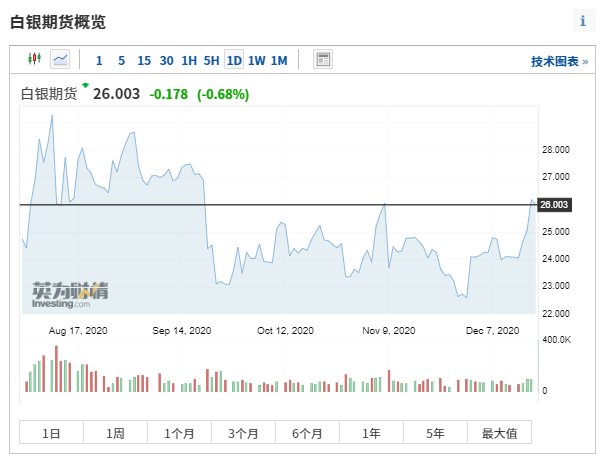The width and height of the screenshot is (605, 464).
Task: Click the 27.000 price axis label
Action: (x=556, y=177)
